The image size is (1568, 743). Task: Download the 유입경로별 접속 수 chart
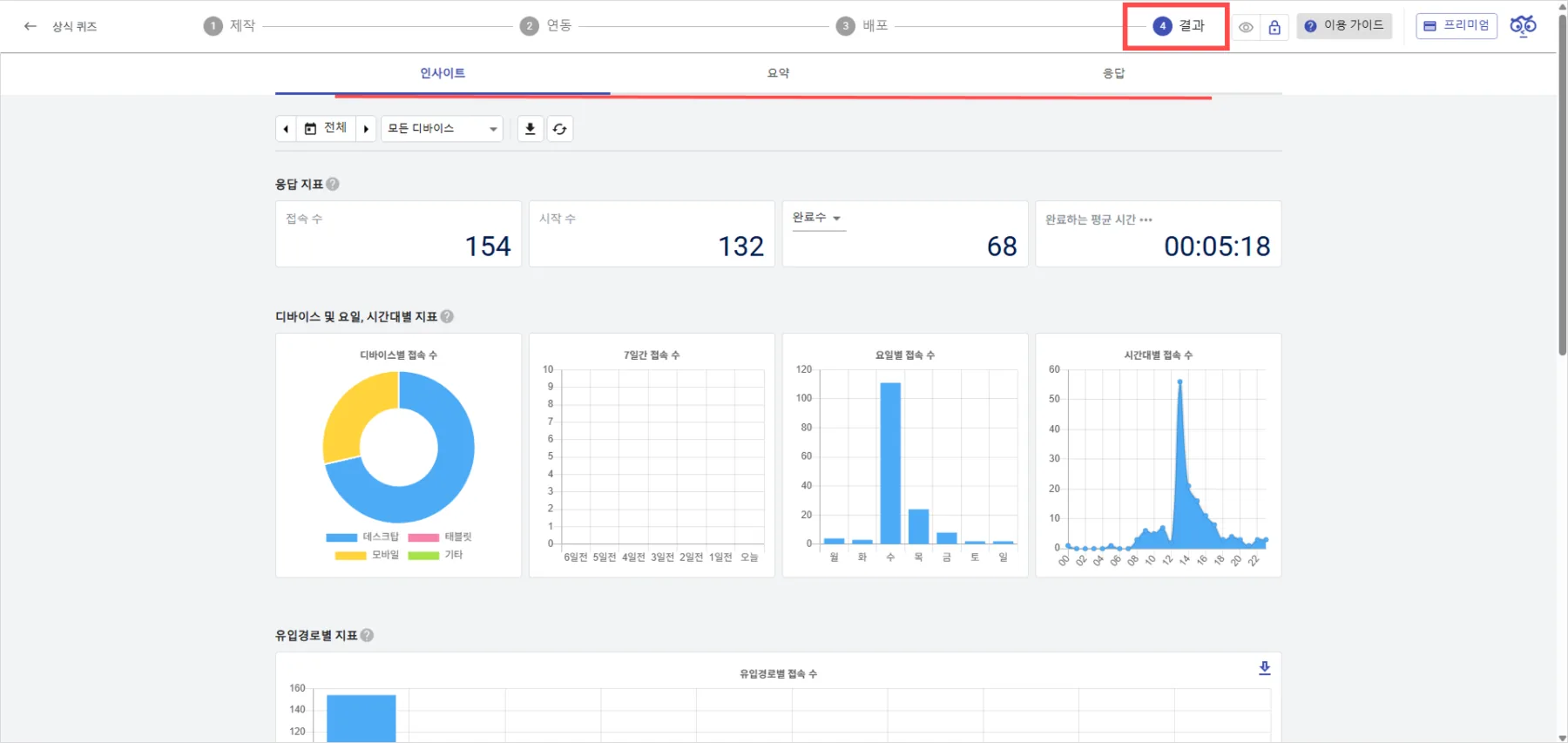point(1265,668)
